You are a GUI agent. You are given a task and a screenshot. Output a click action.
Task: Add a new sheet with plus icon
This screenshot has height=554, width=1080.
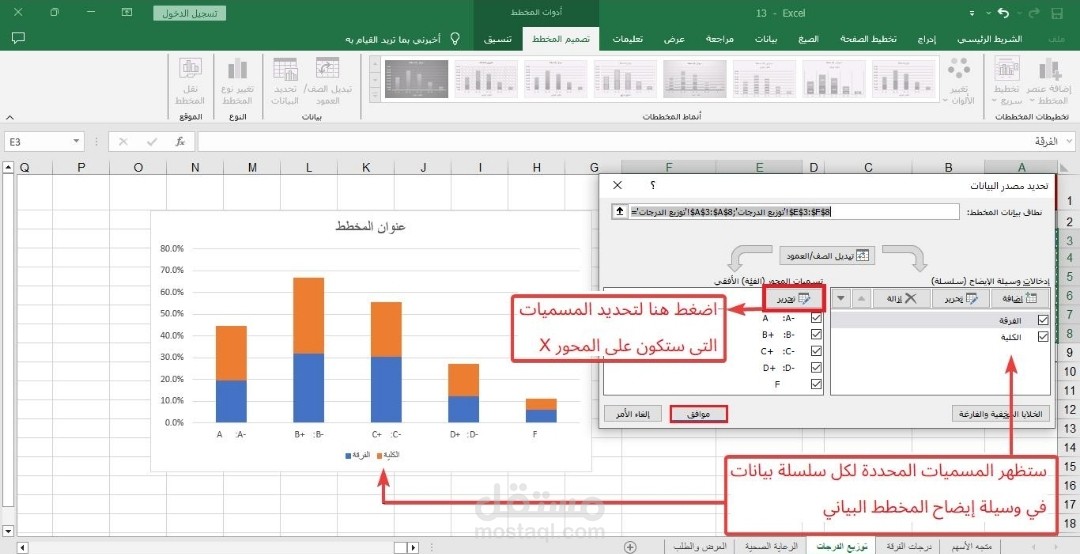[630, 547]
